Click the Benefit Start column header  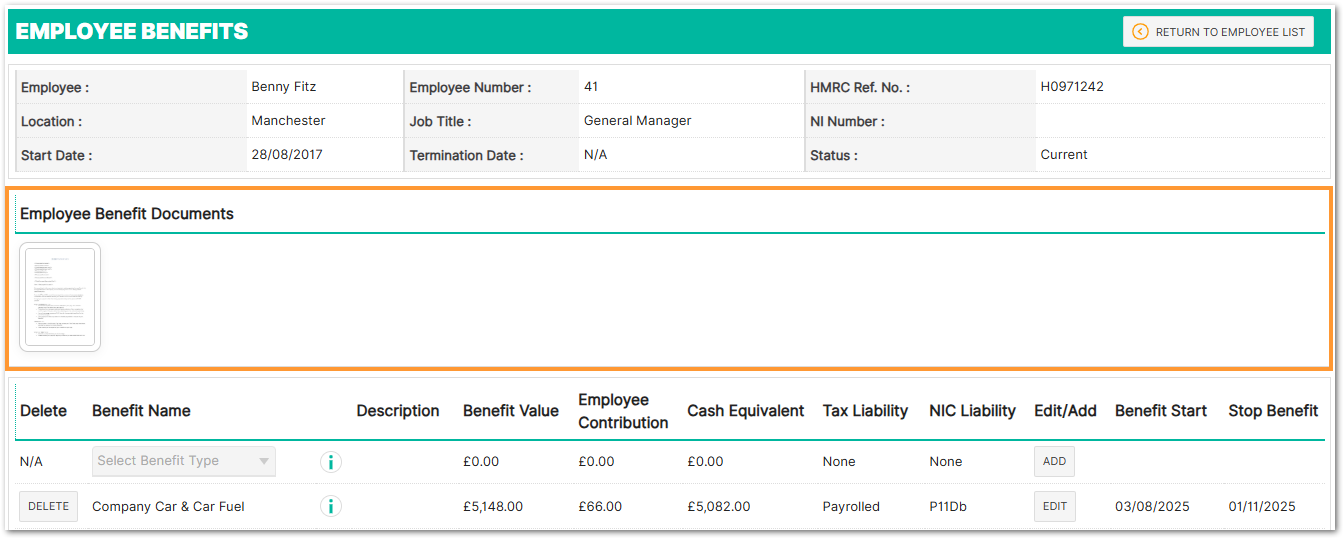coord(1160,411)
